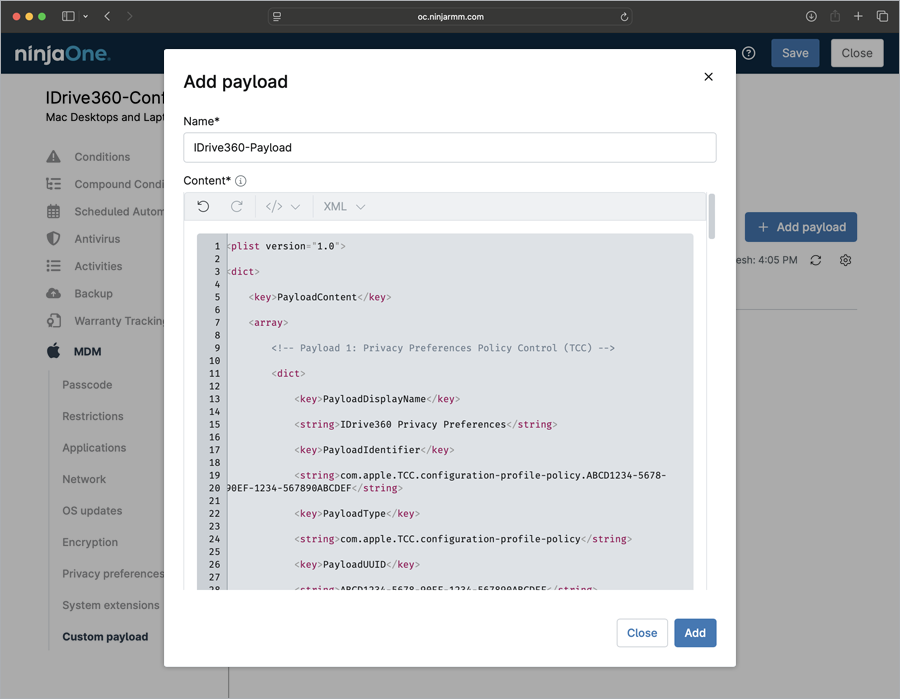Close the Add payload dialog with X
Screen dimensions: 900x699
[709, 77]
